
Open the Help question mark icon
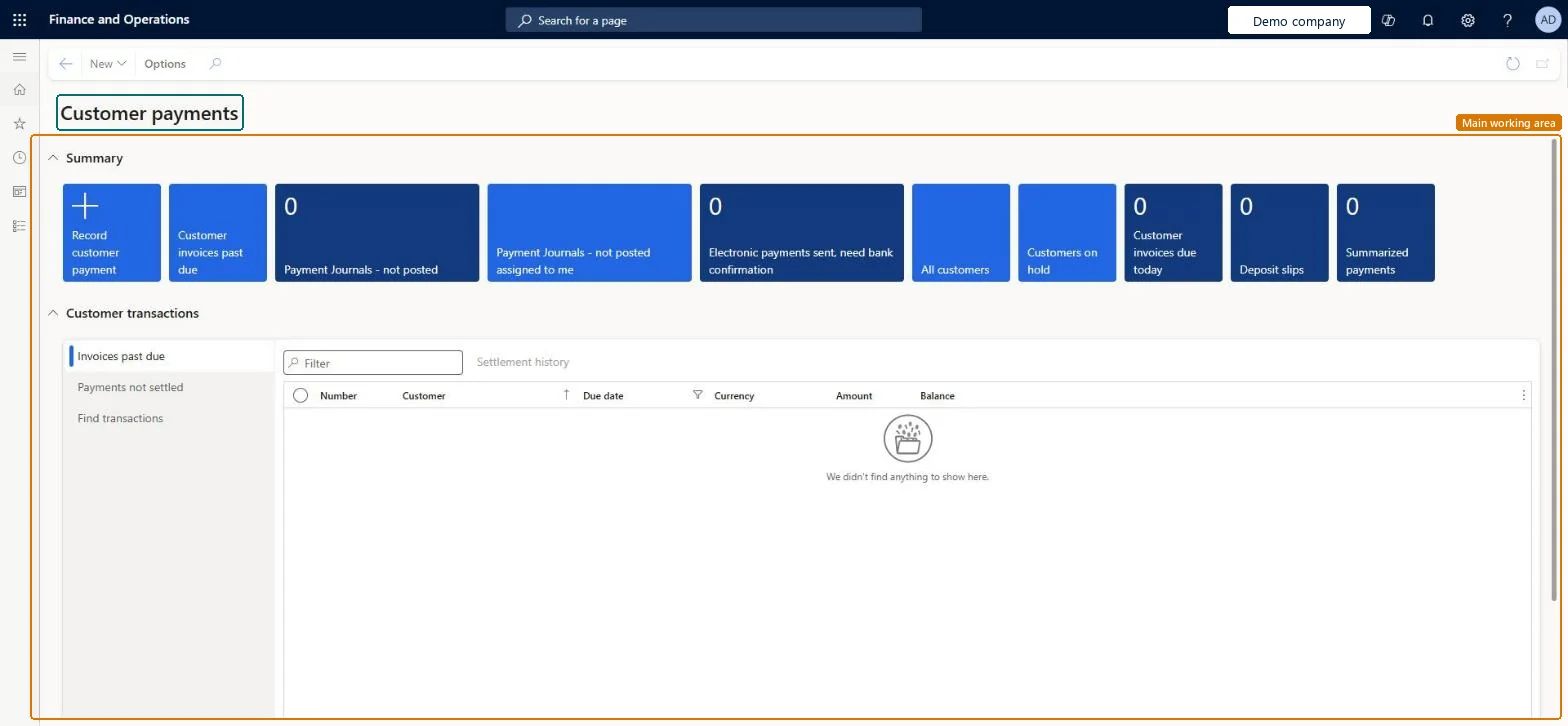[1508, 20]
